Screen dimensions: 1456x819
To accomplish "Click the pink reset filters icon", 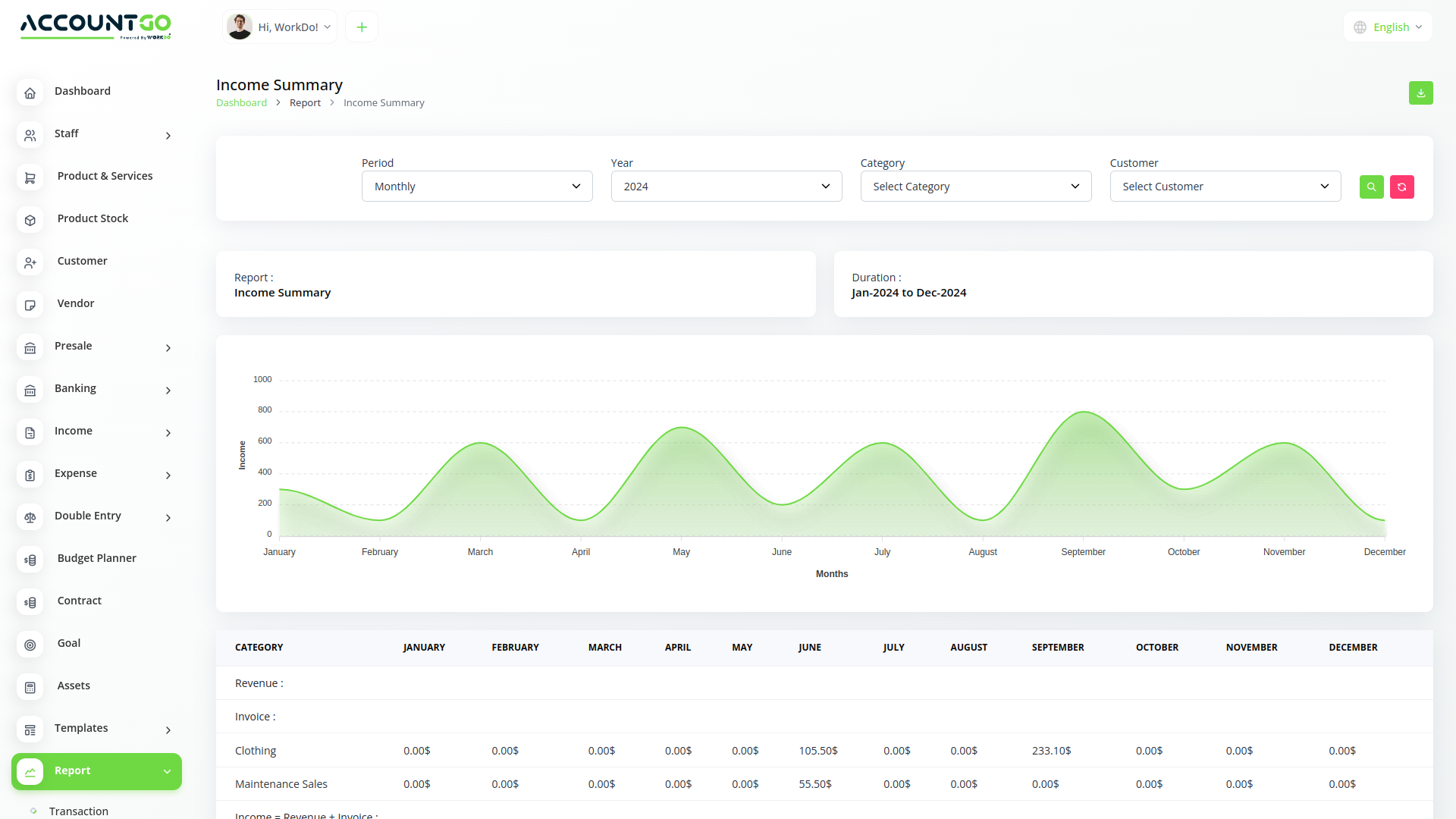I will coord(1401,187).
